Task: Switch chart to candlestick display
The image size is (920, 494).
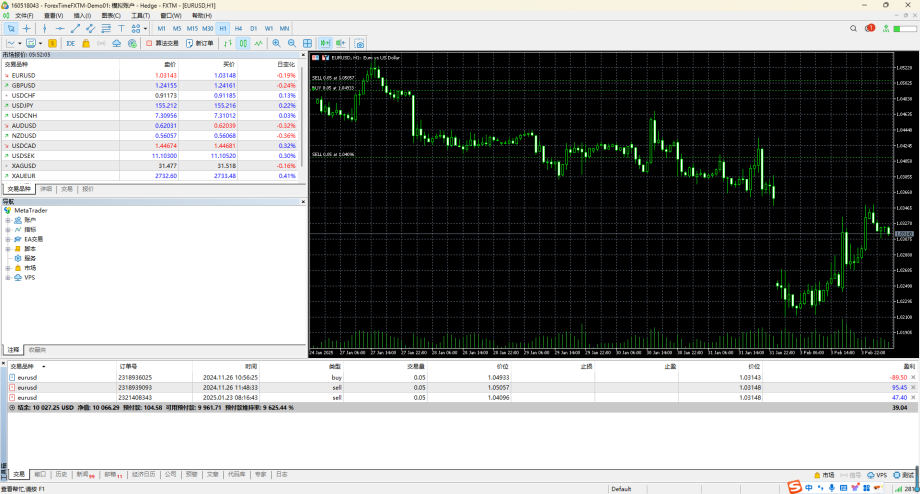Action: pos(243,43)
